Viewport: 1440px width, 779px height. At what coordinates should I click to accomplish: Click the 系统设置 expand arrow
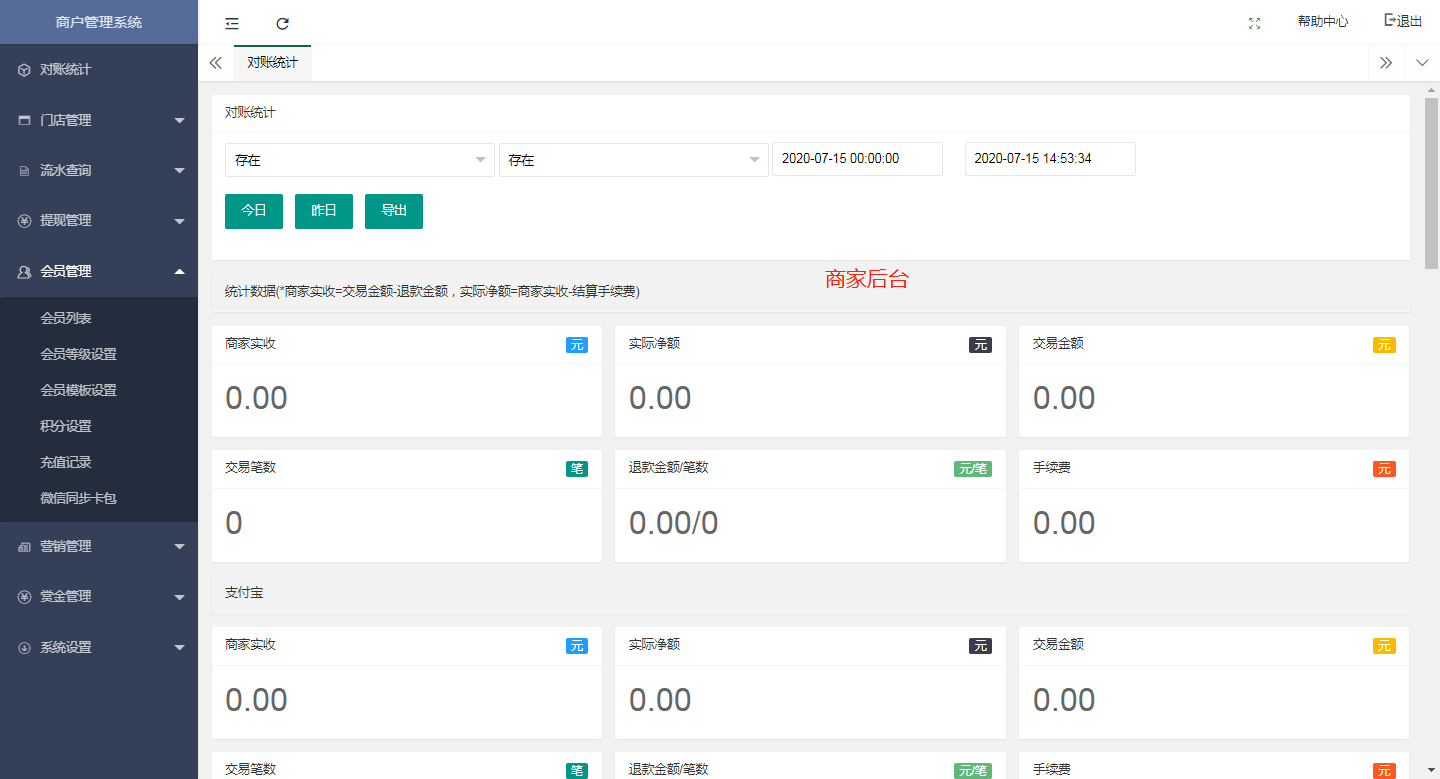pyautogui.click(x=180, y=648)
